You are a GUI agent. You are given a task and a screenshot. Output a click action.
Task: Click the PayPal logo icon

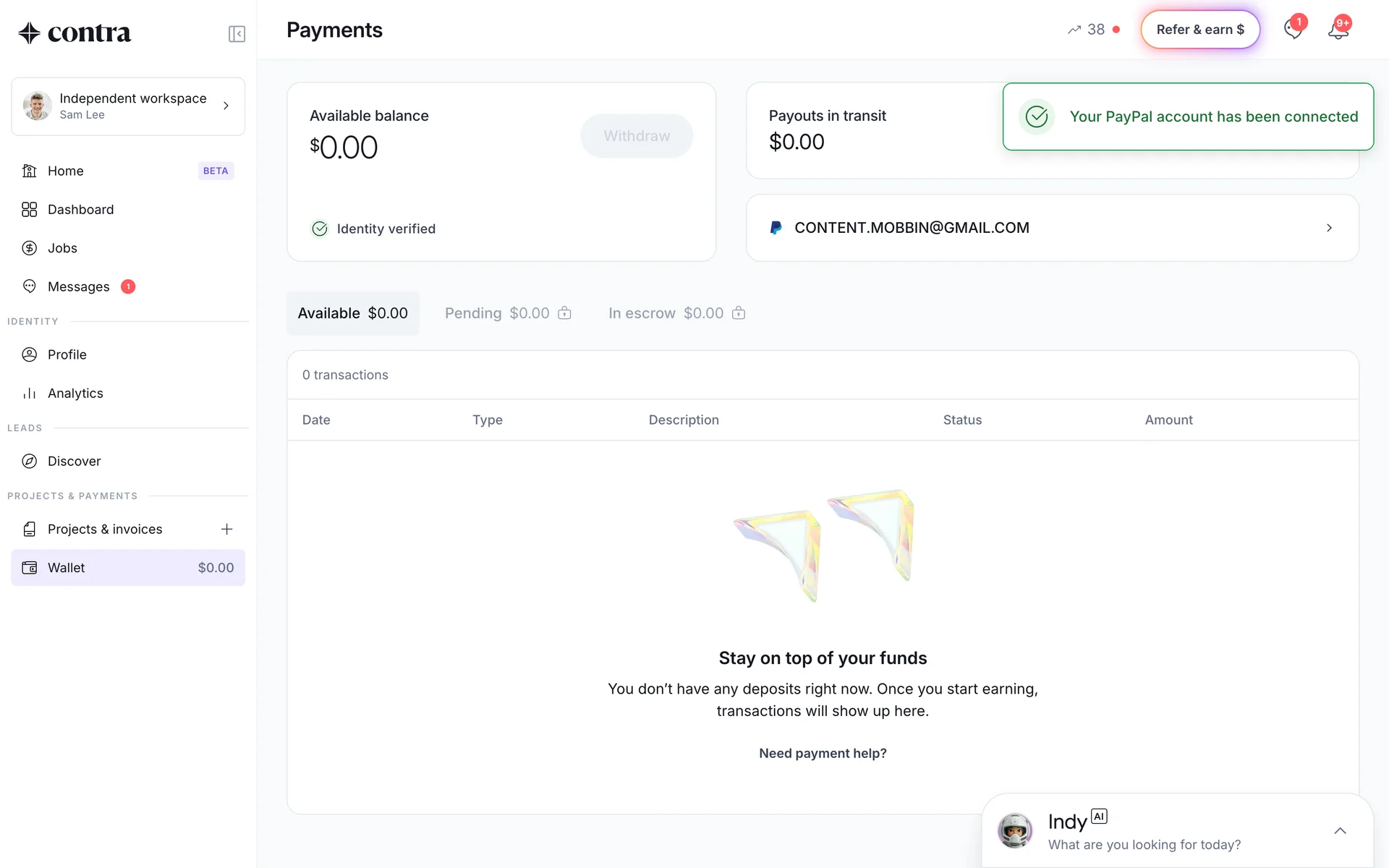(x=776, y=228)
